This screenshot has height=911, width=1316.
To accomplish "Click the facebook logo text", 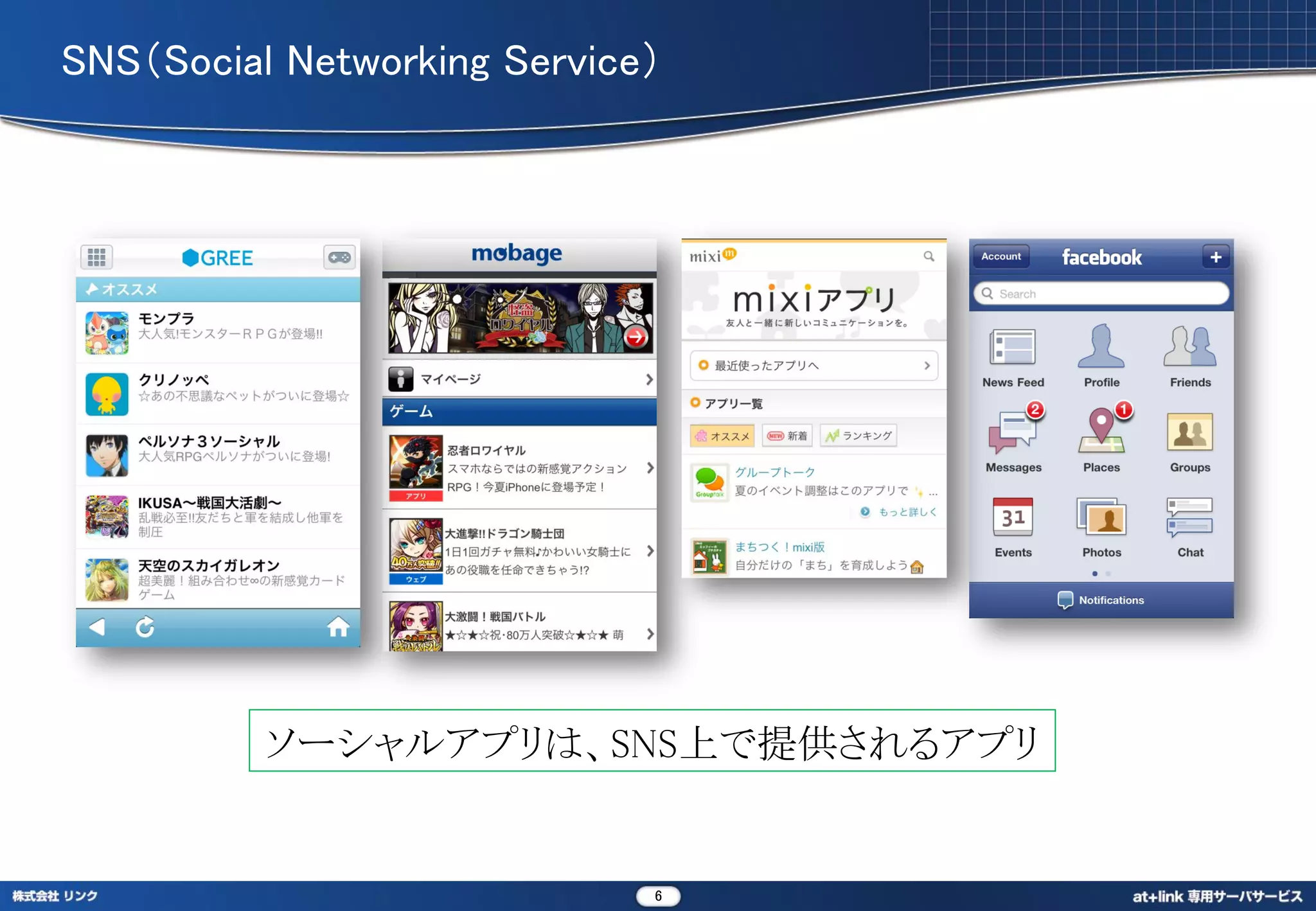I will (x=1101, y=257).
